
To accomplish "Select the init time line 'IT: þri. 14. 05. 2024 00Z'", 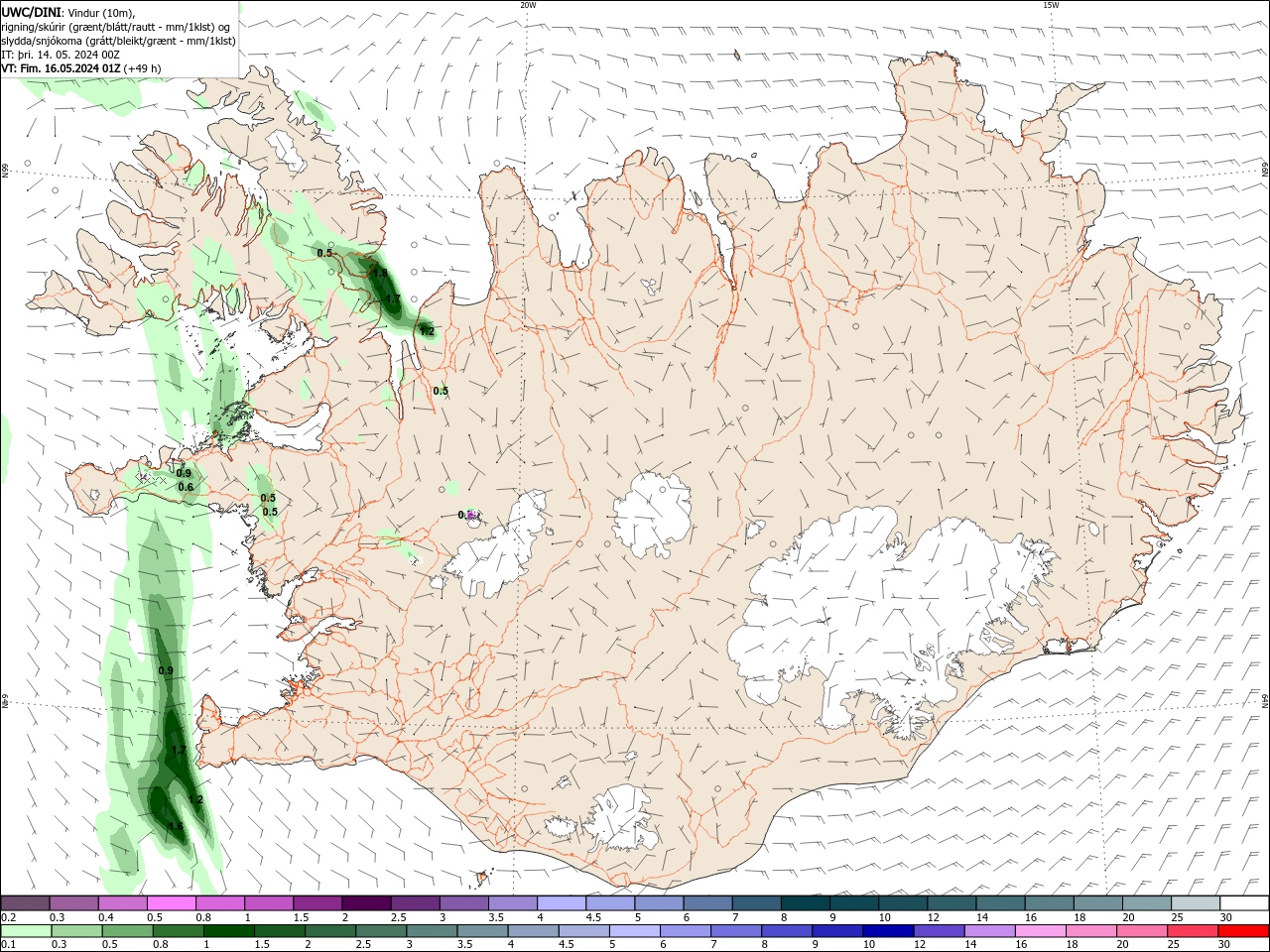I will coord(61,55).
